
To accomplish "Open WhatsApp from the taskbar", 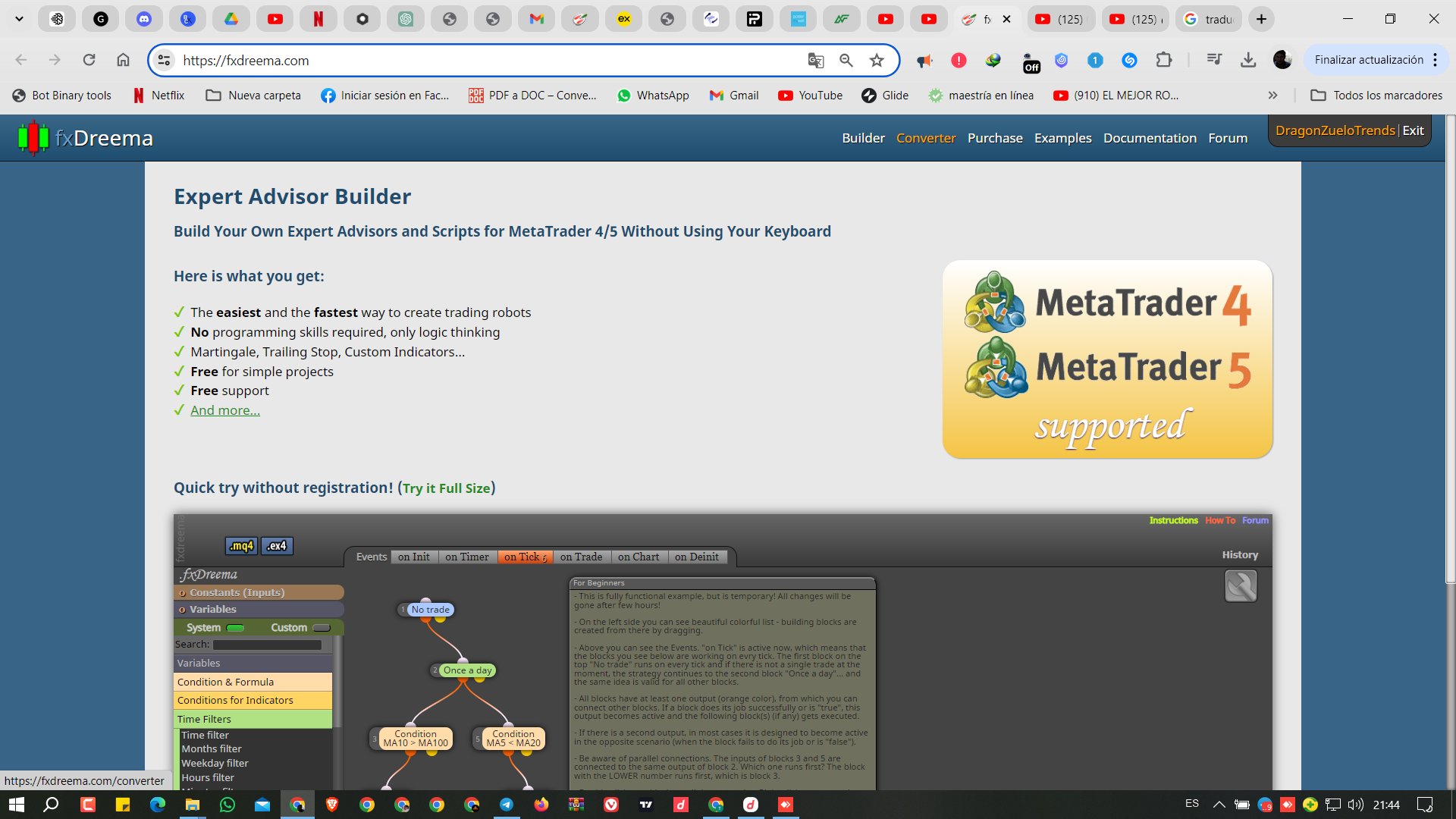I will coord(227,805).
